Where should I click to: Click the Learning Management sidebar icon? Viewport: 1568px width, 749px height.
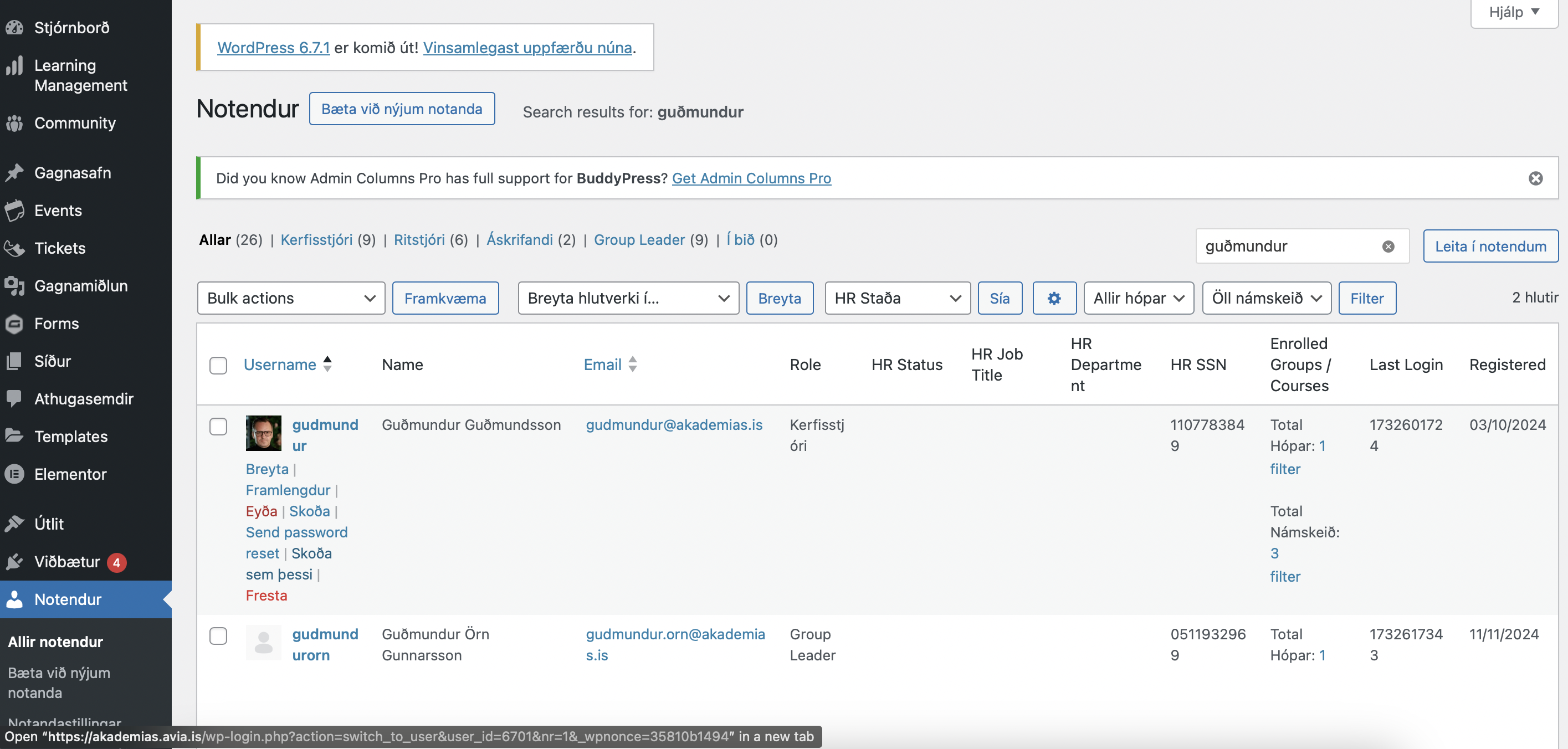14,66
